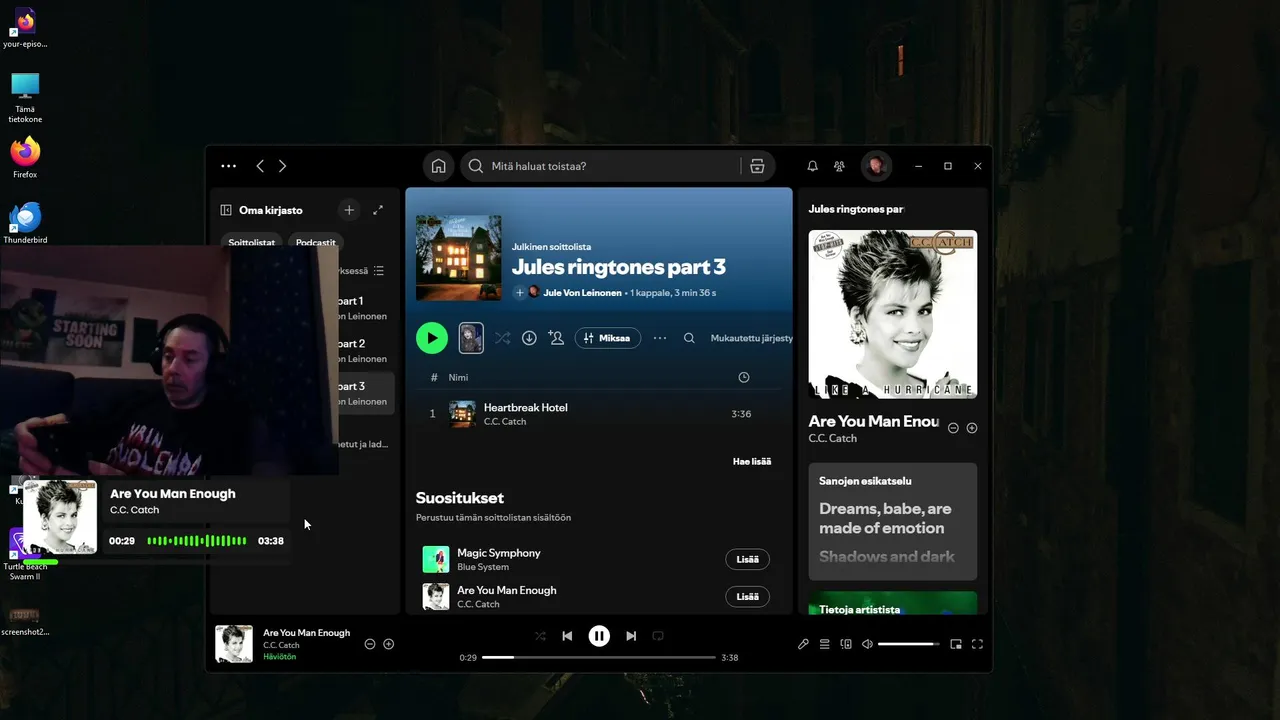Expand the library to full view
The image size is (1280, 720).
[x=378, y=210]
